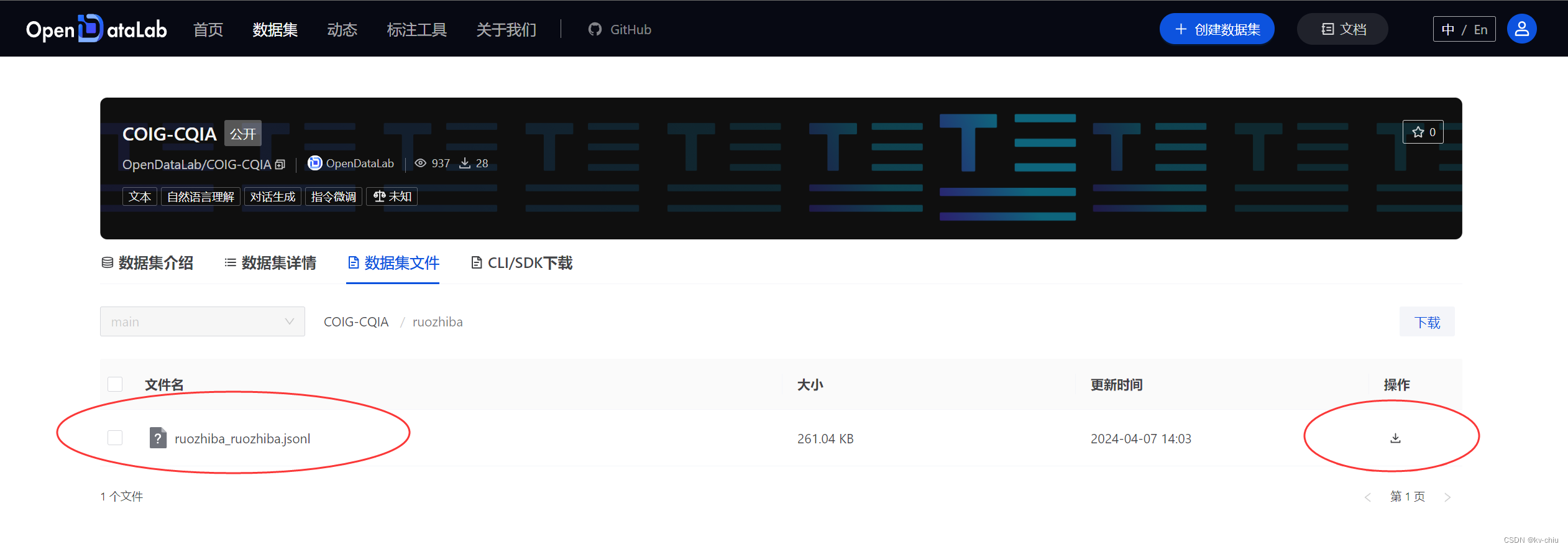Click the COIG-CQIA dataset title
The width and height of the screenshot is (1568, 549).
(x=170, y=134)
